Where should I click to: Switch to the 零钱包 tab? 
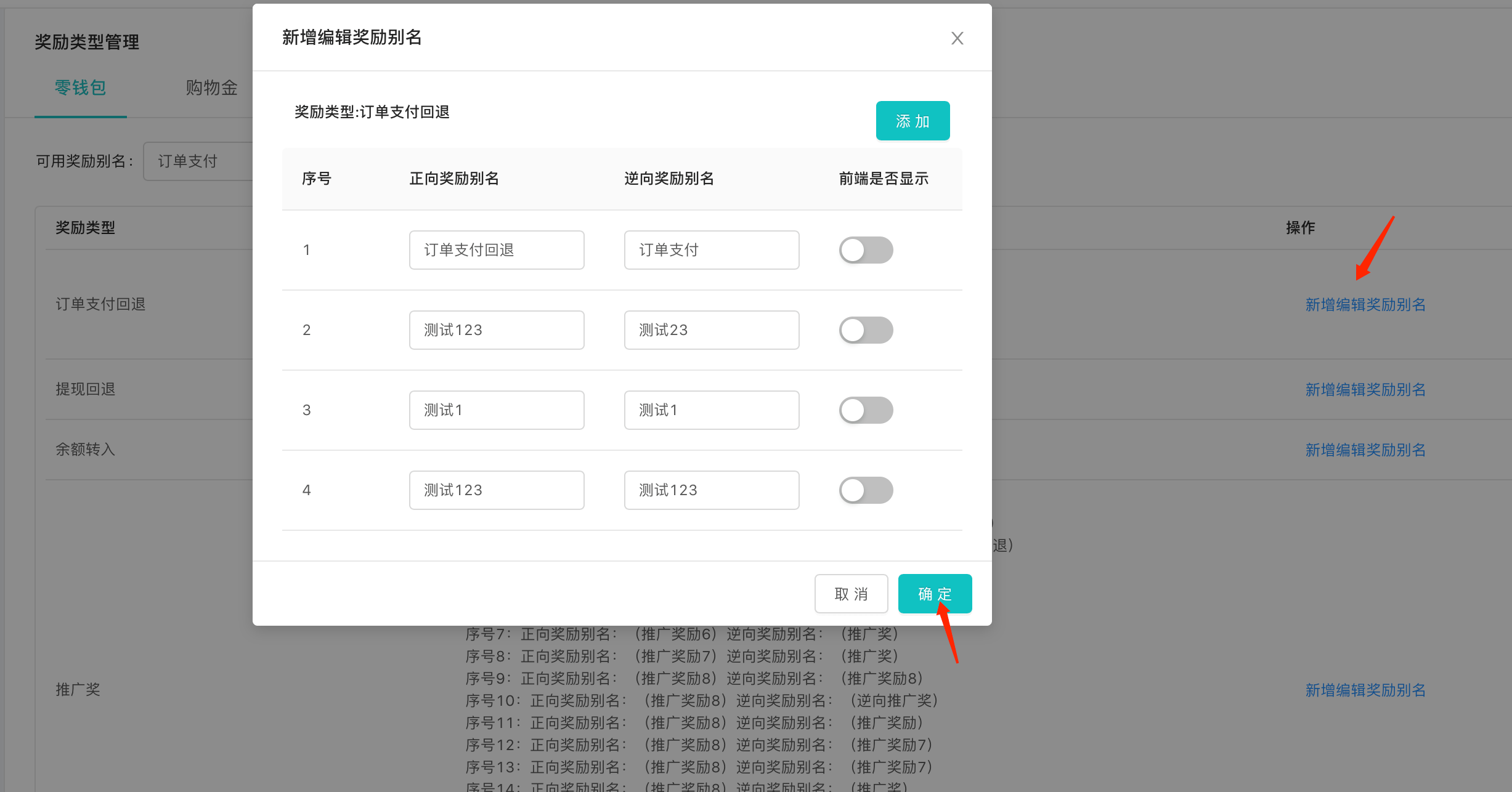[81, 88]
